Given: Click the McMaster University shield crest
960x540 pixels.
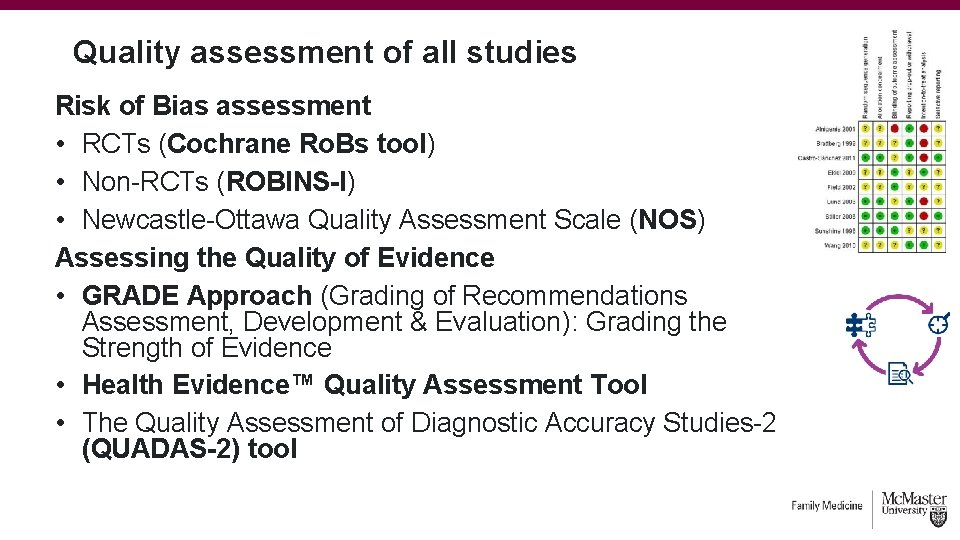Looking at the screenshot, I should click(x=938, y=517).
